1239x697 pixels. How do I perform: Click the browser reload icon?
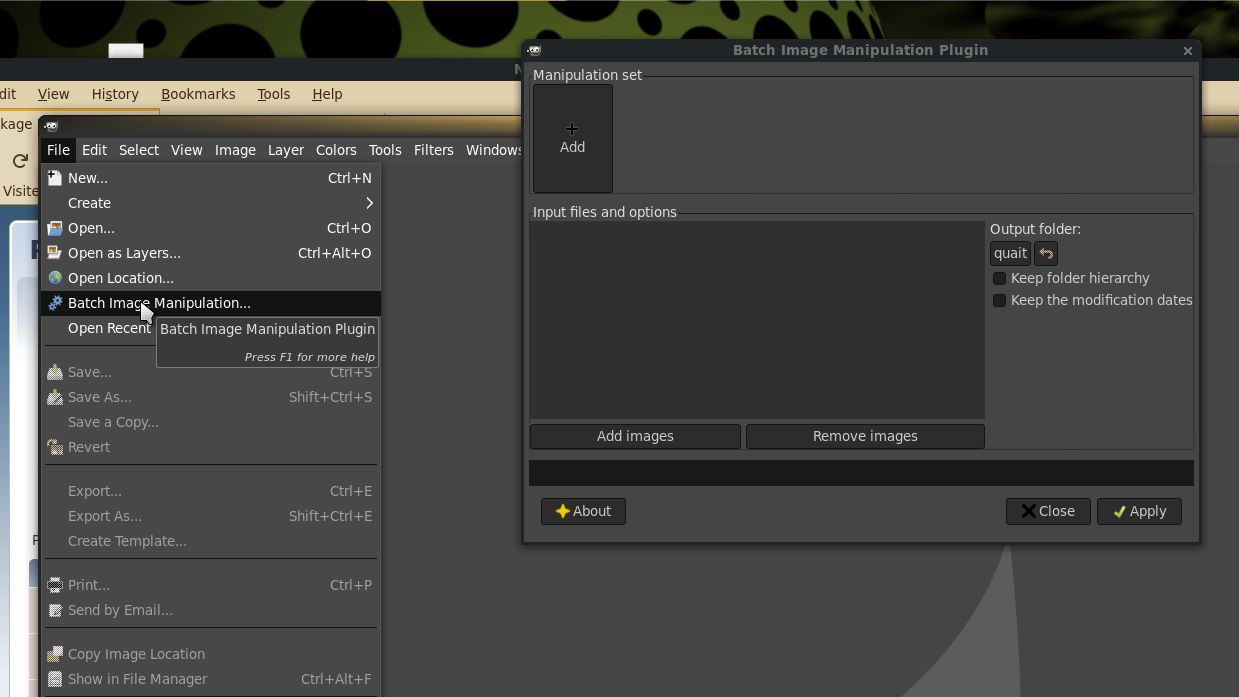click(20, 161)
